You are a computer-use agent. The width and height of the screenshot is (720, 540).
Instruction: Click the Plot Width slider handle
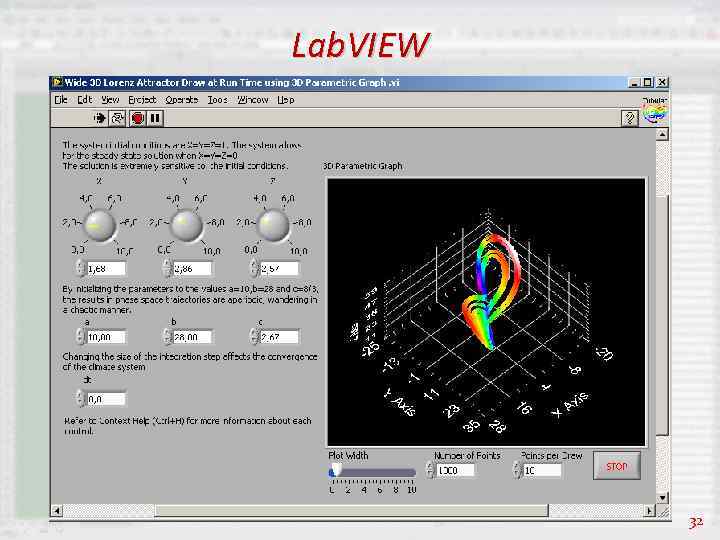pos(336,470)
